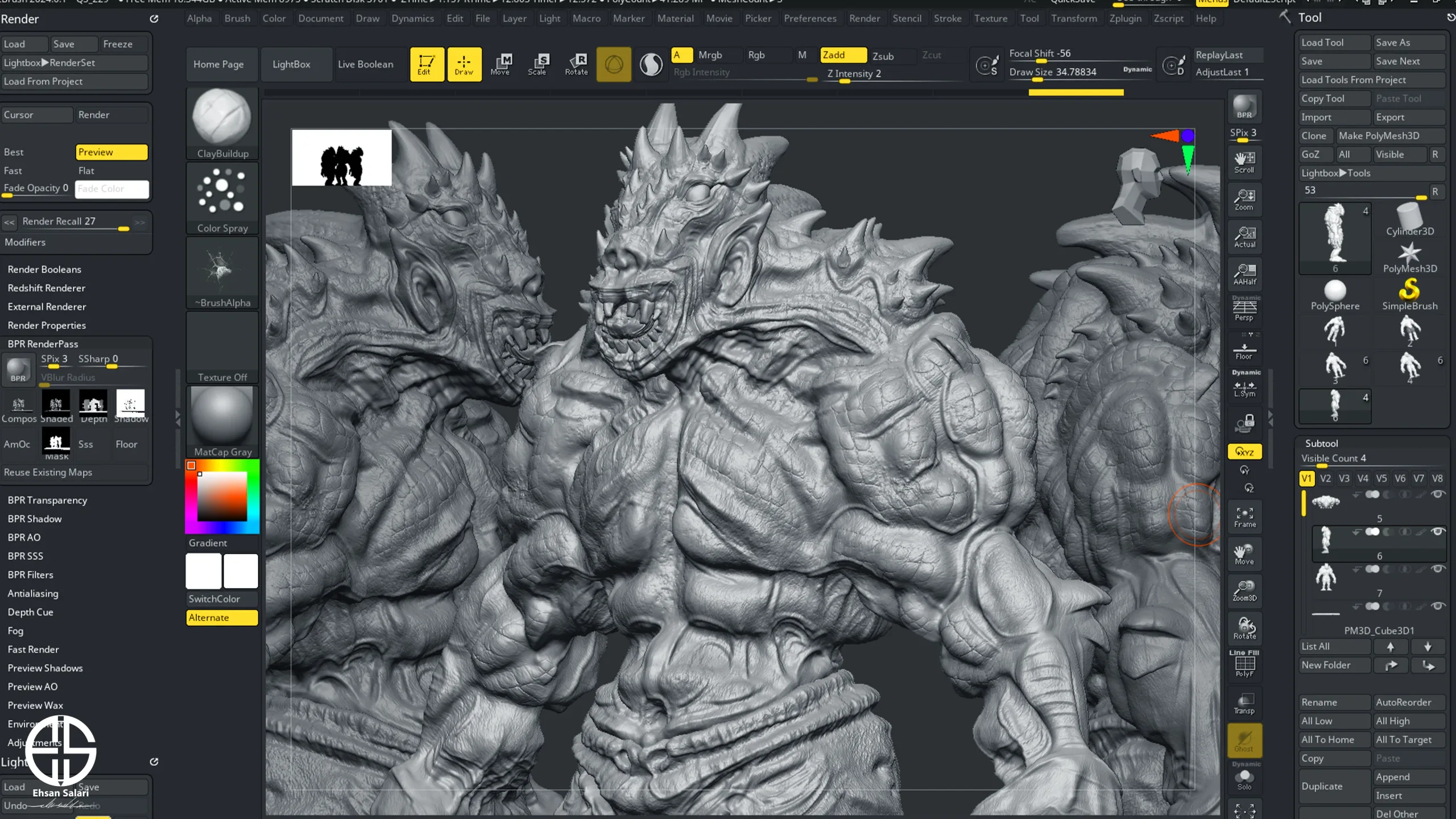
Task: Click the Fade Color field
Action: (x=111, y=189)
